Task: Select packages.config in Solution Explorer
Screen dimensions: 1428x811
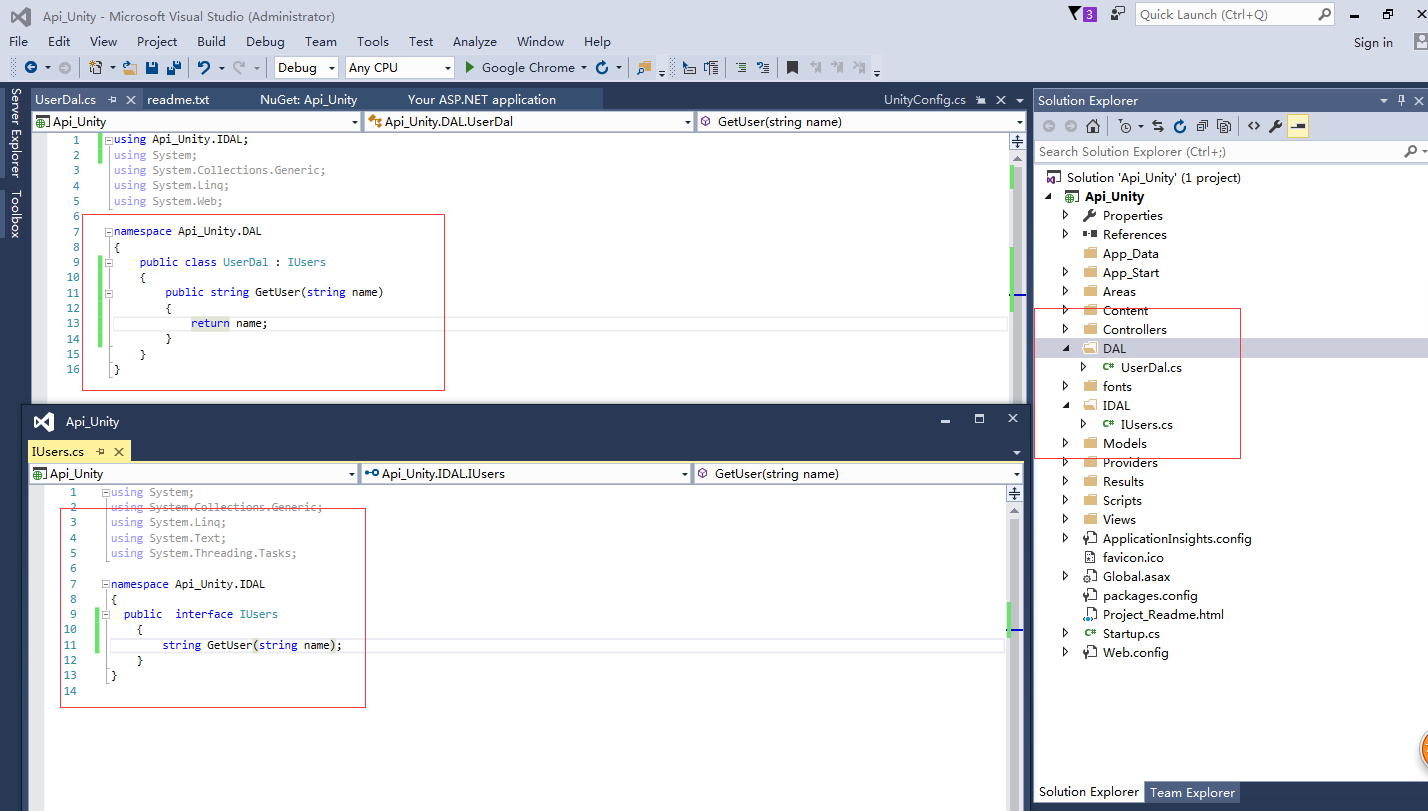Action: click(1149, 595)
